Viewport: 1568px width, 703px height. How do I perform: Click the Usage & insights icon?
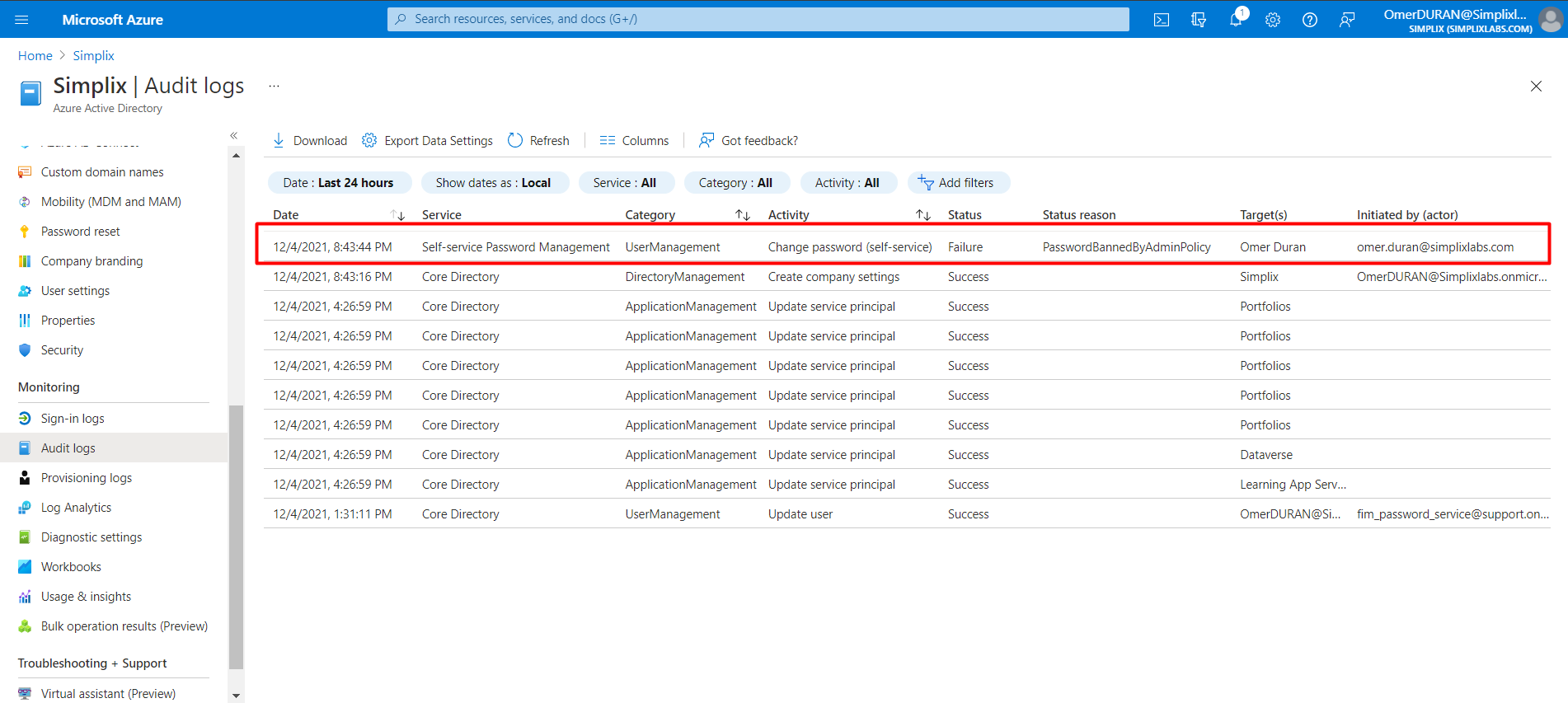click(25, 597)
